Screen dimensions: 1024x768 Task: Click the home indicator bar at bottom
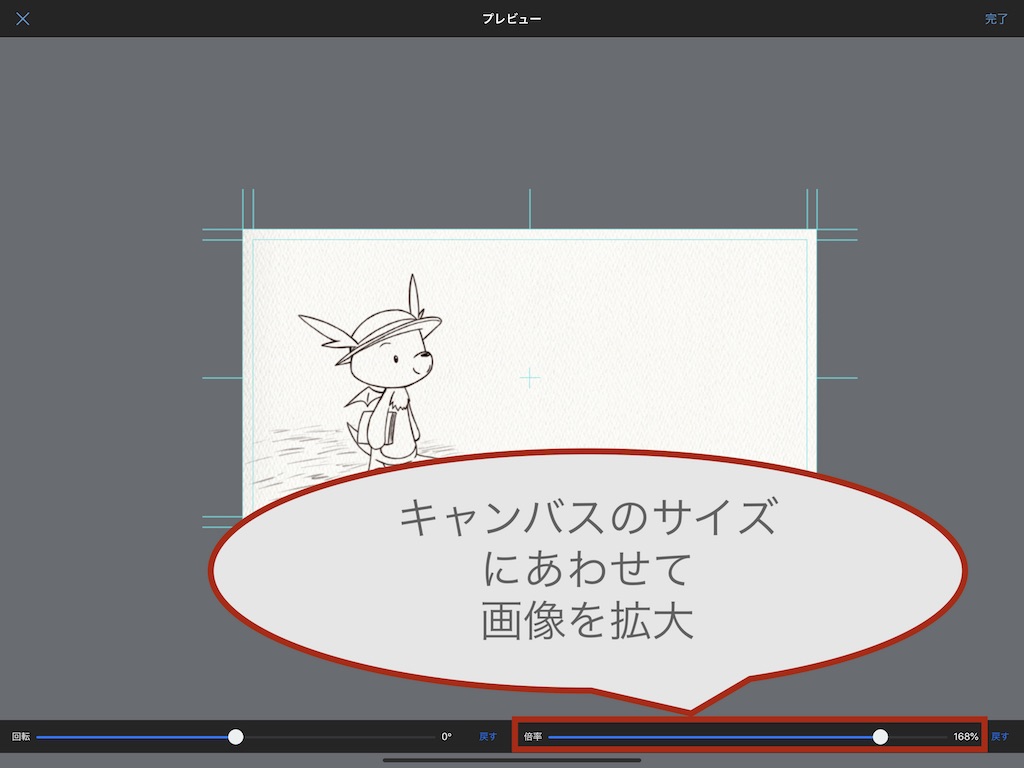click(512, 760)
